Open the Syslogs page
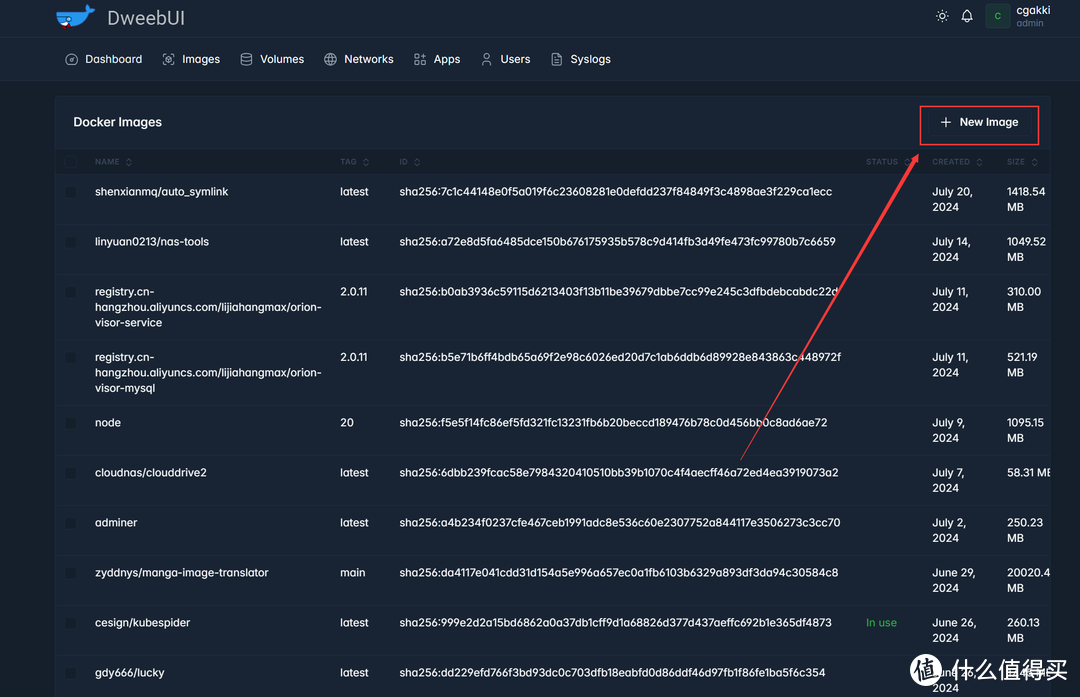 pos(581,59)
